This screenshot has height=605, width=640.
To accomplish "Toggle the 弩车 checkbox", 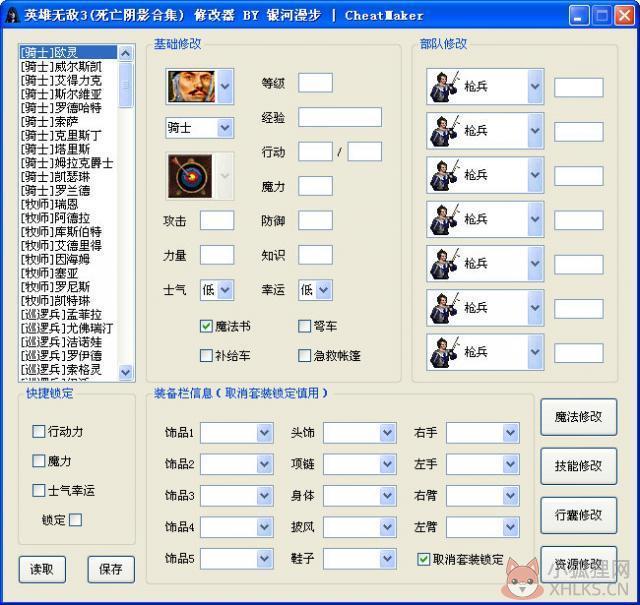I will tap(304, 326).
